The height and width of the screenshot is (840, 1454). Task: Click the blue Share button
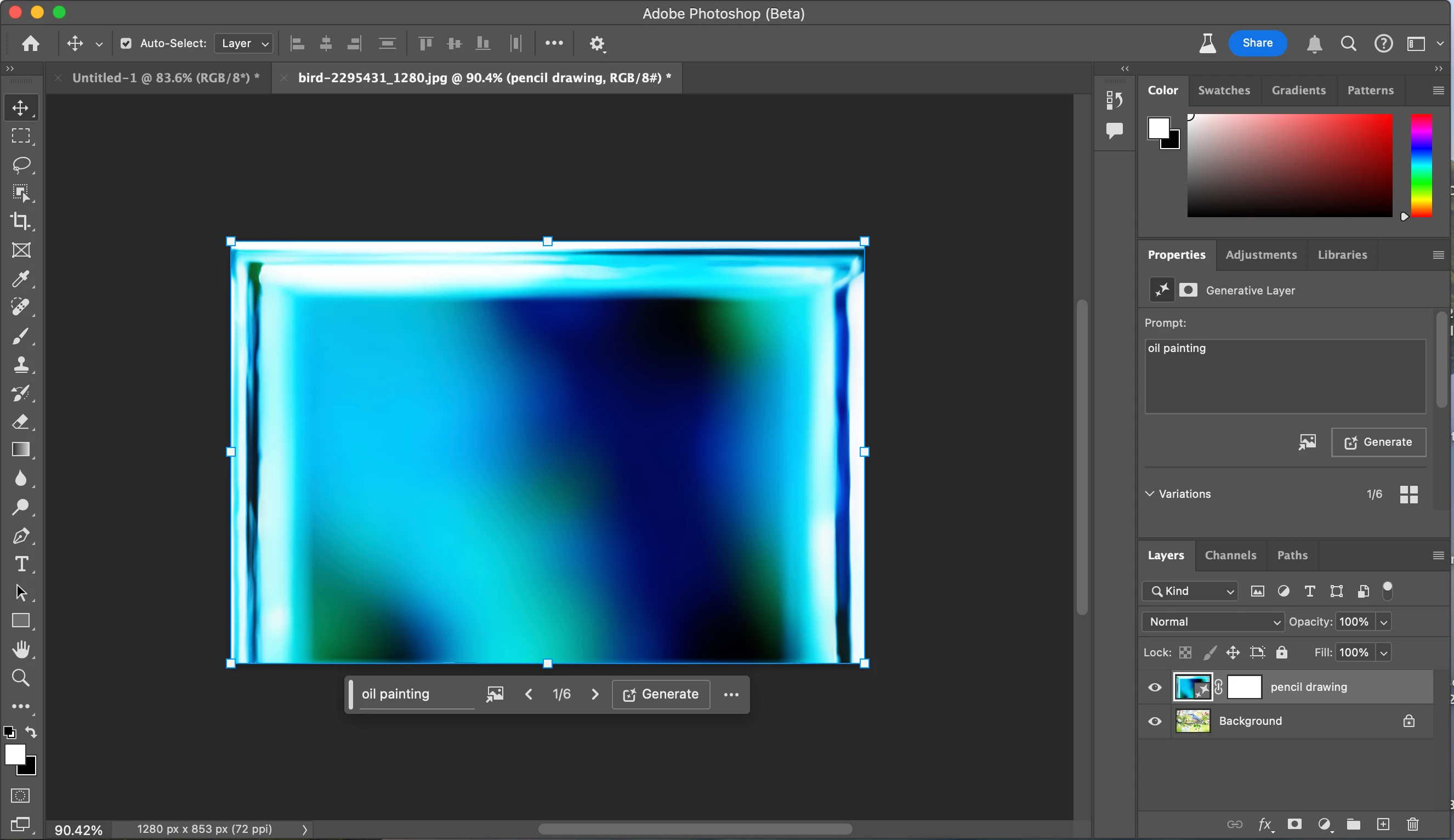(x=1257, y=43)
